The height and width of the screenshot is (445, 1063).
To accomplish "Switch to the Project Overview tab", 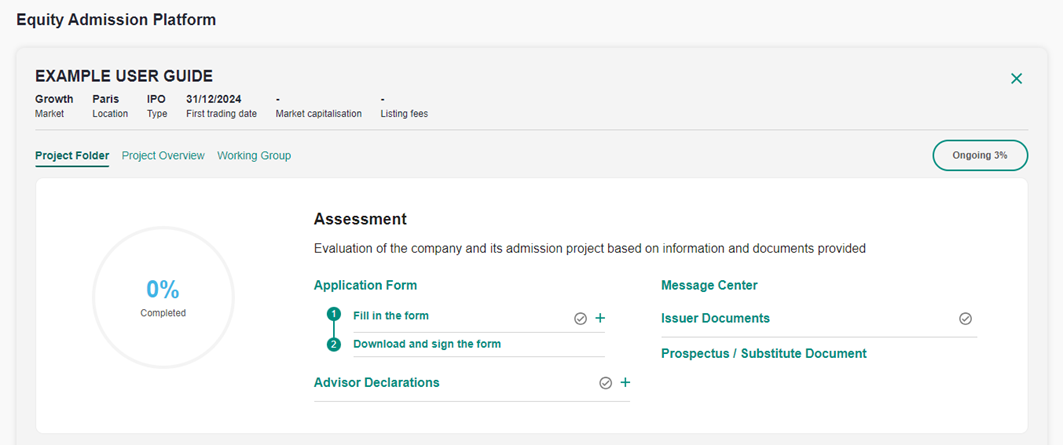I will 163,156.
